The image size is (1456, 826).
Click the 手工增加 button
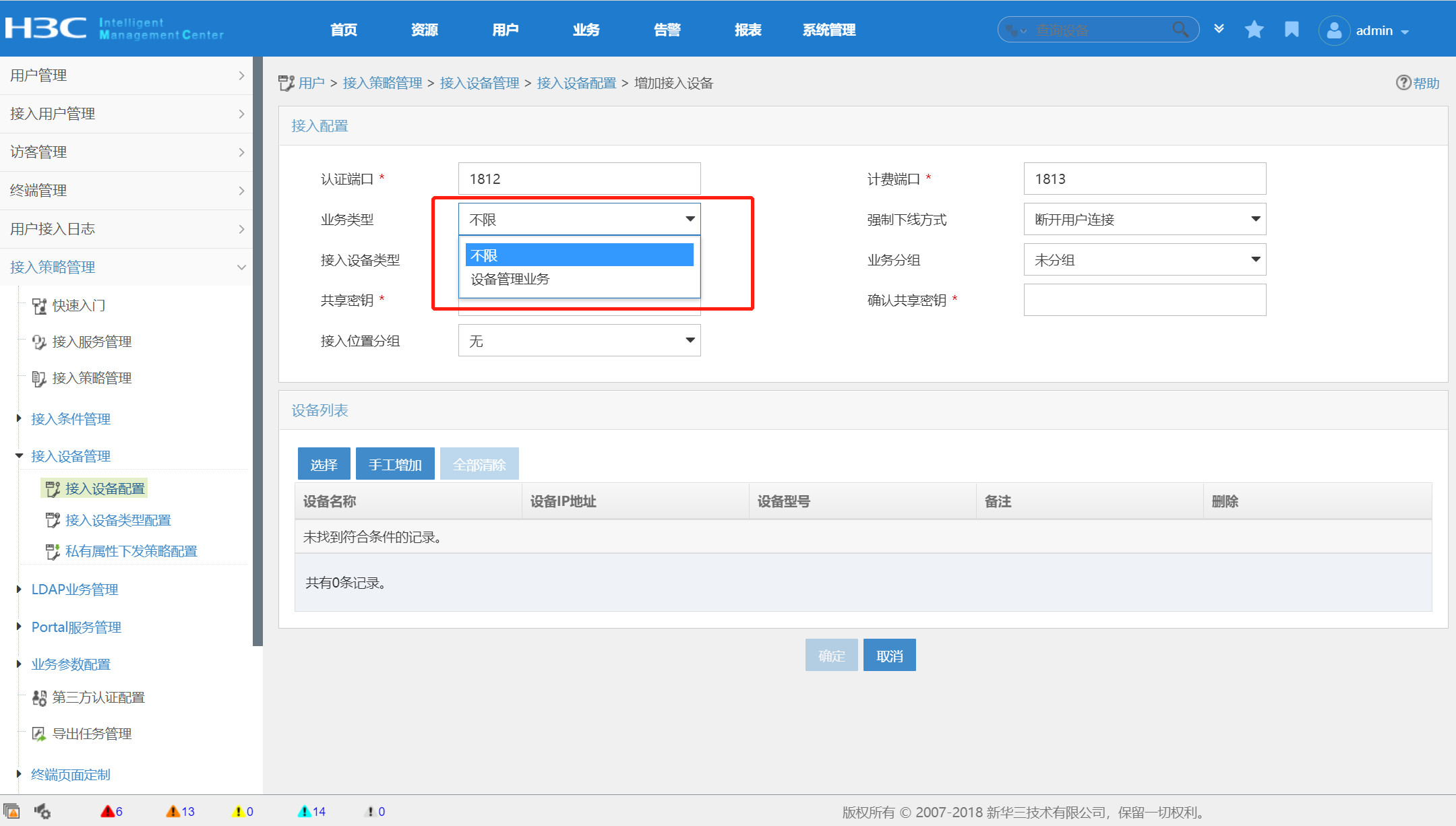[395, 464]
